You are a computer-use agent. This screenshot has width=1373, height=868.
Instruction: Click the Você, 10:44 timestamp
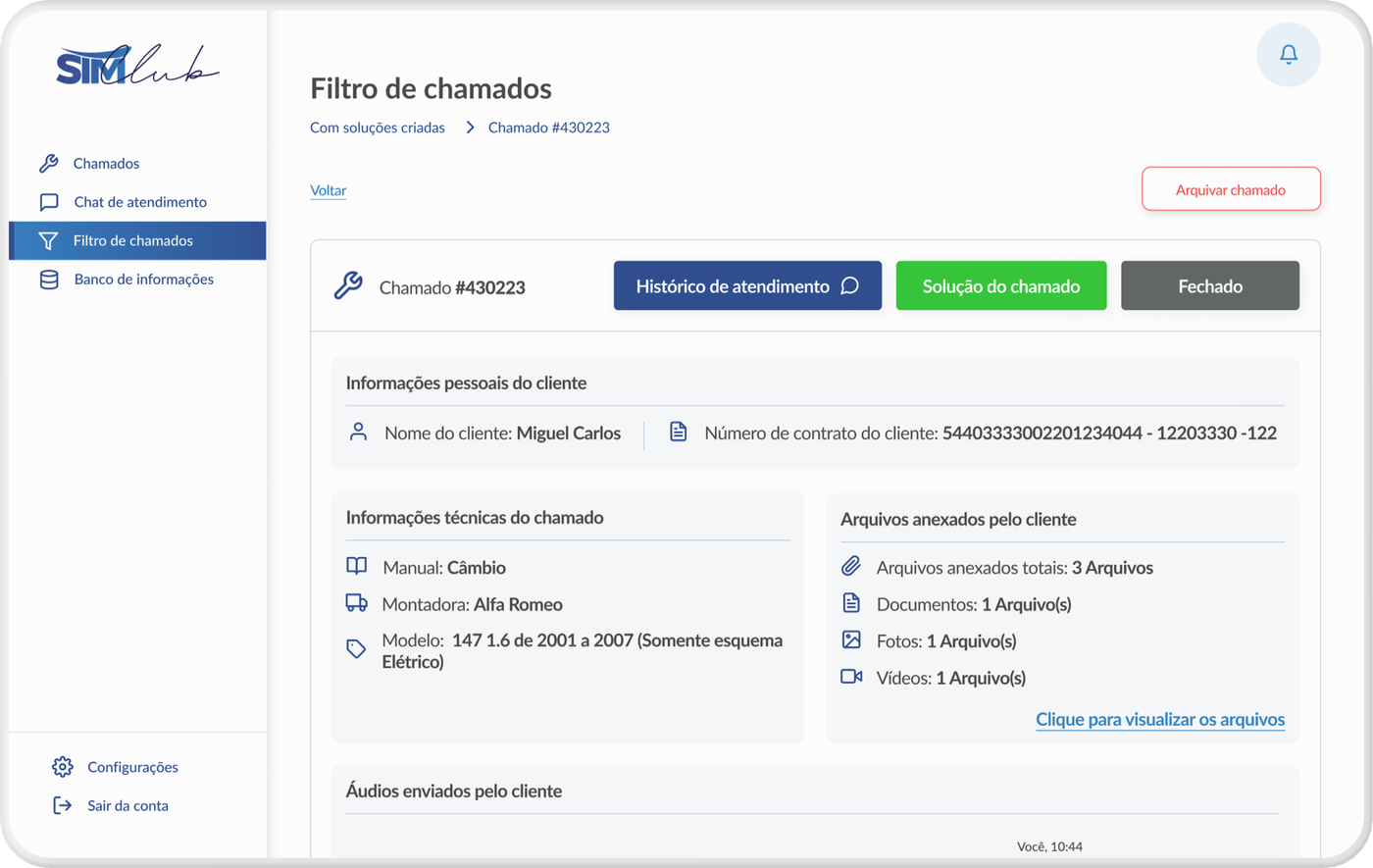click(x=1050, y=846)
